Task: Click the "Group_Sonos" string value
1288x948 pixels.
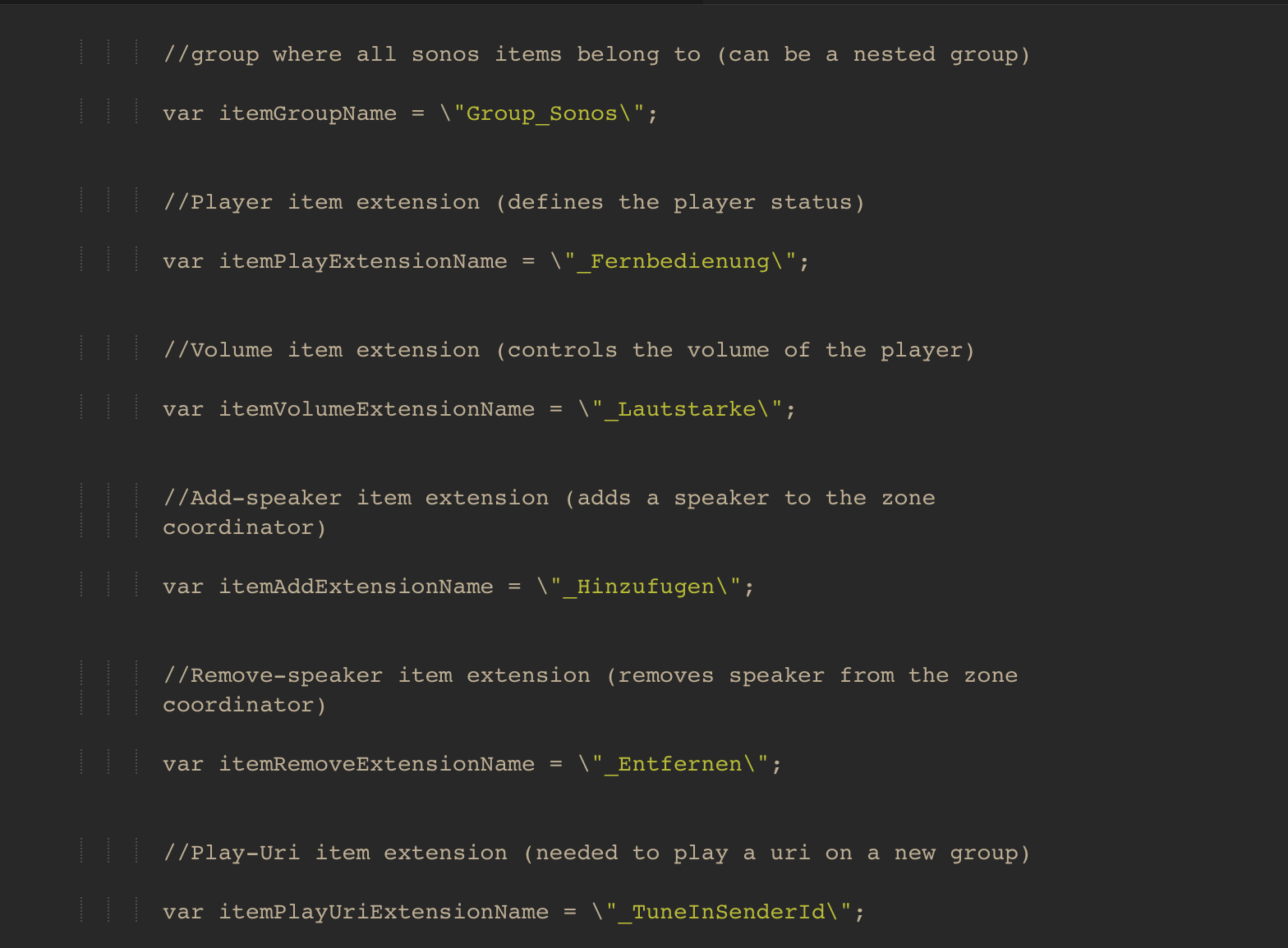Action: tap(540, 113)
